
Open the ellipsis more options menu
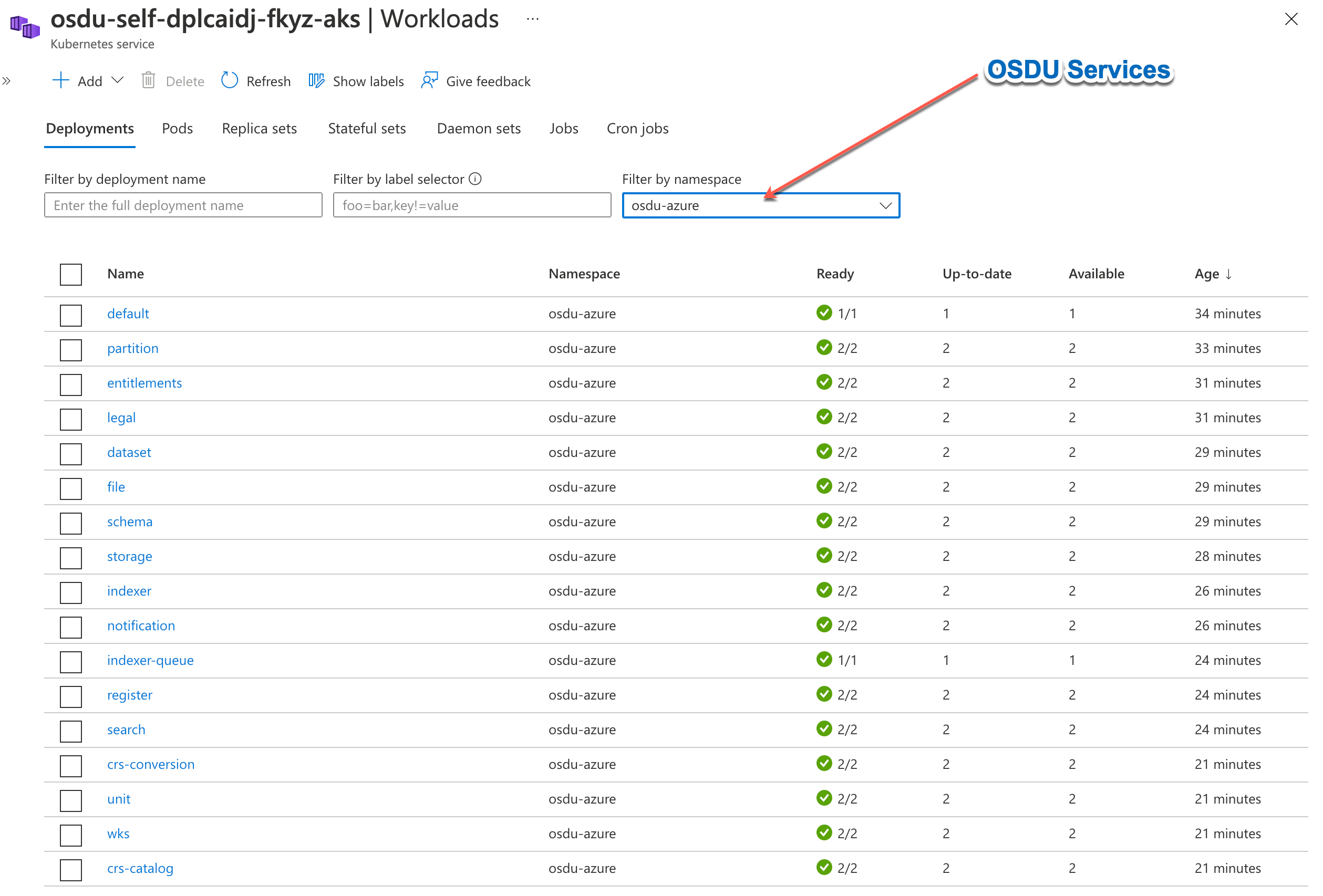pos(532,19)
